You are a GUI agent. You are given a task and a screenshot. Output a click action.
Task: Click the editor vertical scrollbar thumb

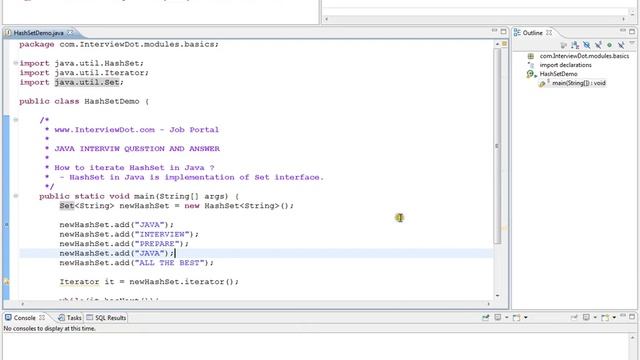coord(497,146)
